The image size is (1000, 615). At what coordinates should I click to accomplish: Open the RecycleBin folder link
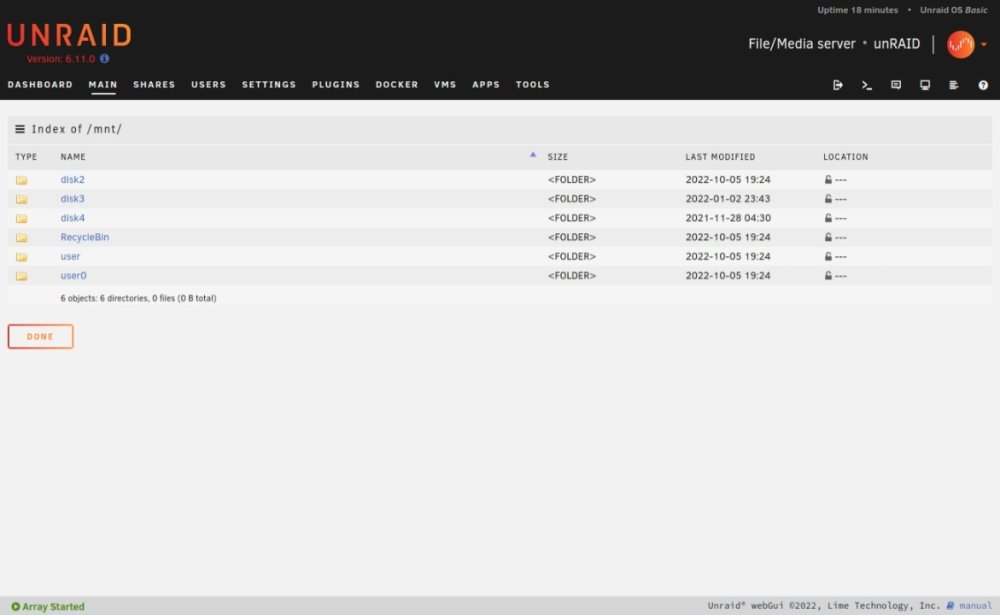[84, 237]
